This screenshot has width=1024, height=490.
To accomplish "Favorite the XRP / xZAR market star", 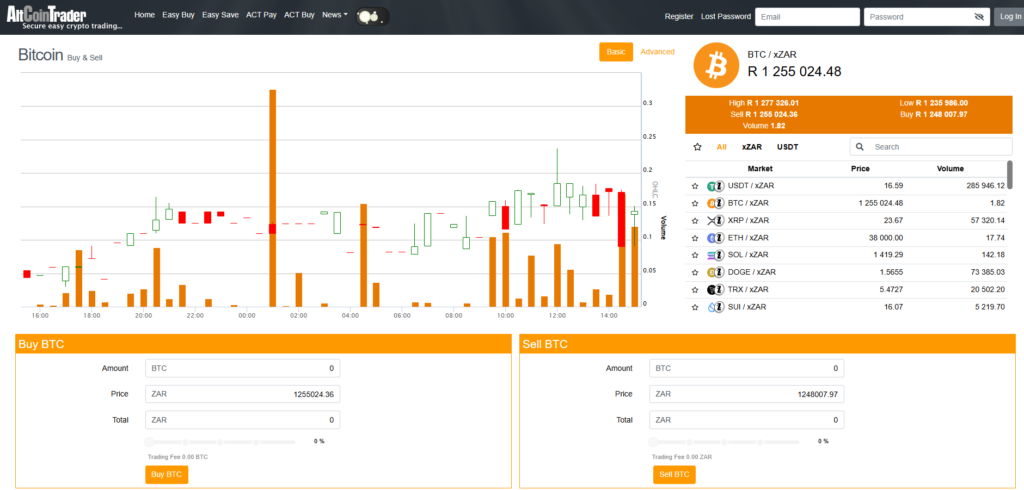I will pos(695,220).
